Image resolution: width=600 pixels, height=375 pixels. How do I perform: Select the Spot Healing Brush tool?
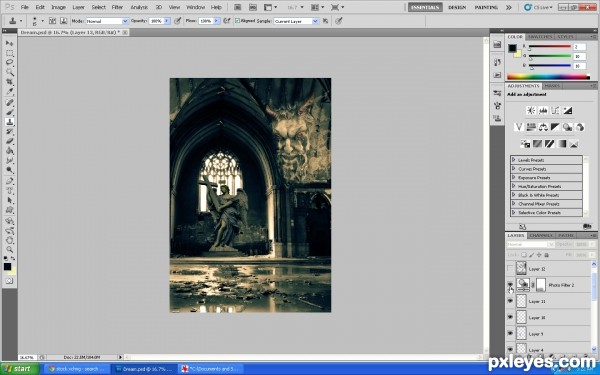(x=10, y=103)
